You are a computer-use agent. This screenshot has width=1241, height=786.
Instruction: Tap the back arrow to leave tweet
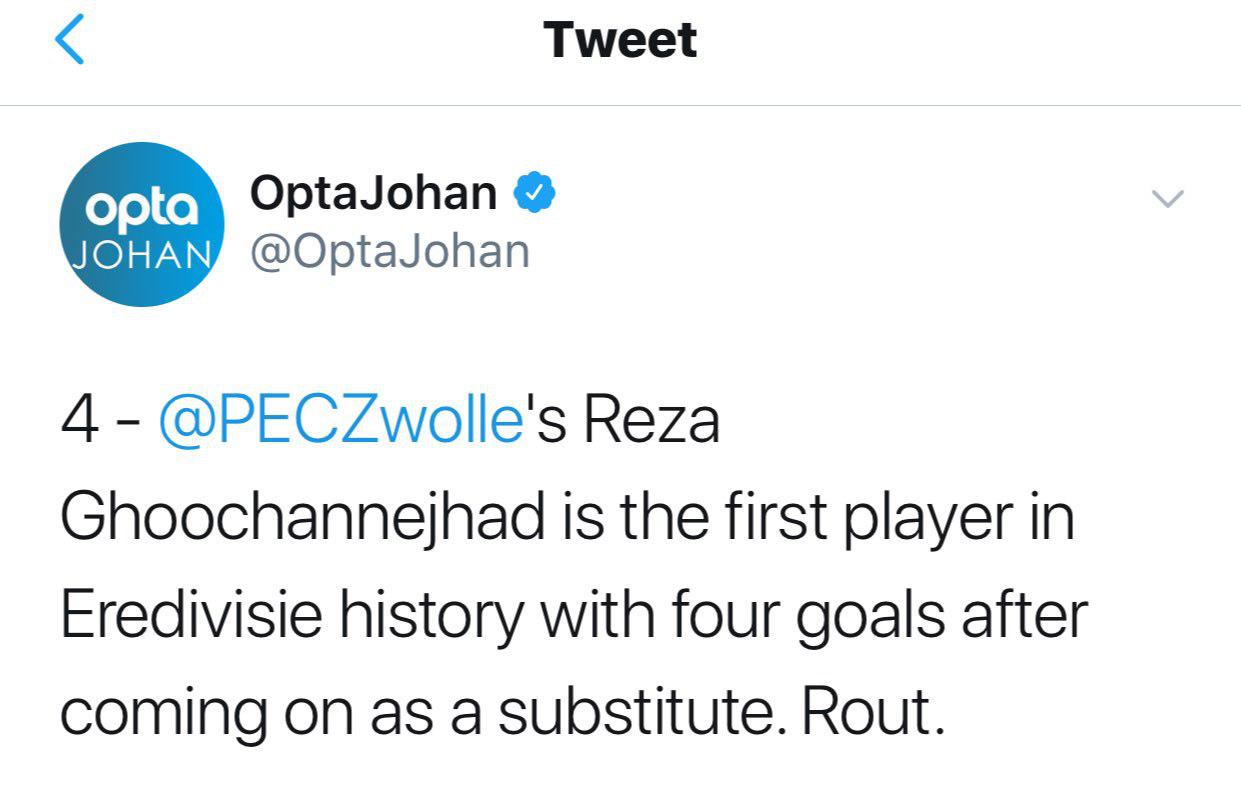coord(68,42)
